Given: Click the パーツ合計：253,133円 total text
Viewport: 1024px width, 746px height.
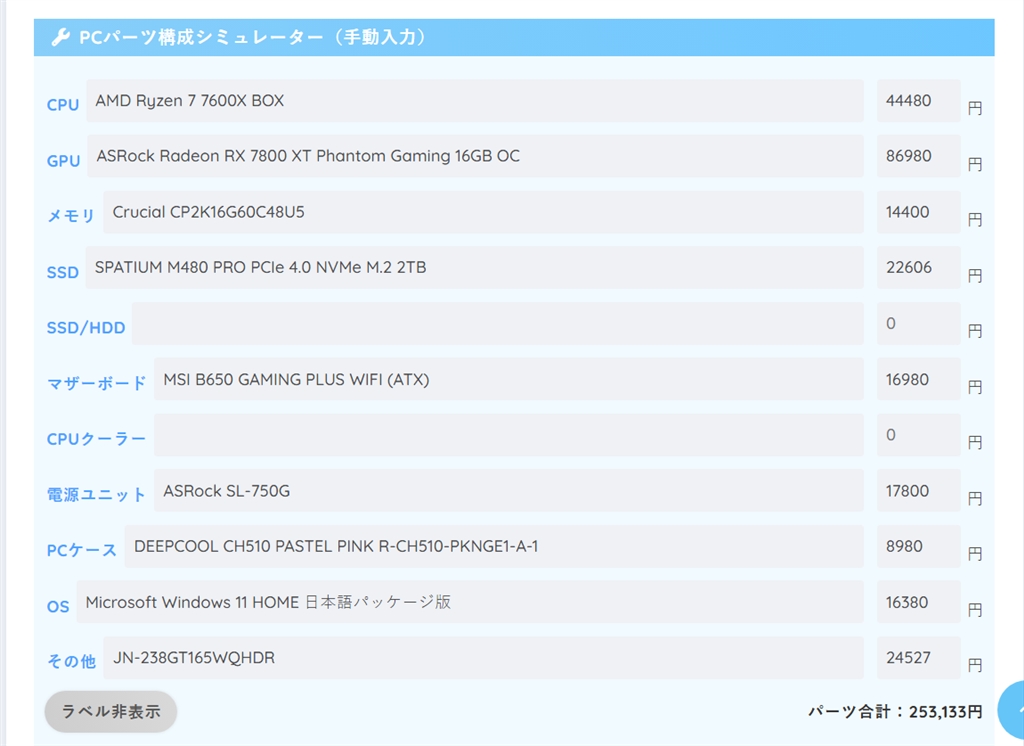Looking at the screenshot, I should click(x=895, y=711).
